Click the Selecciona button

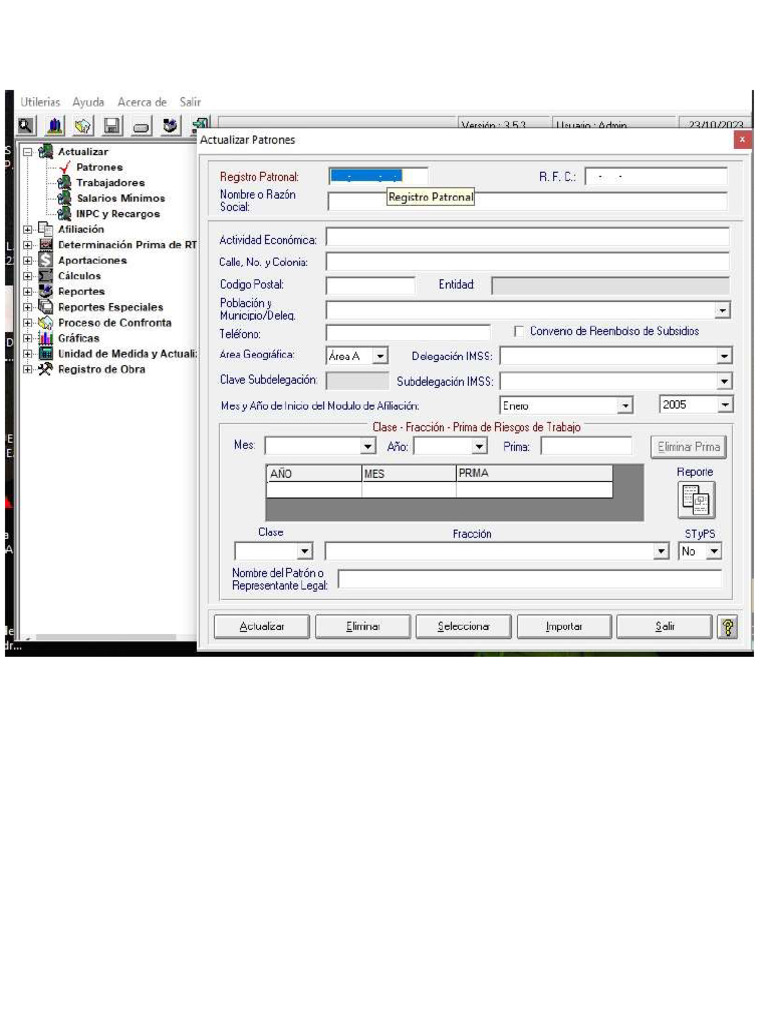click(x=464, y=627)
